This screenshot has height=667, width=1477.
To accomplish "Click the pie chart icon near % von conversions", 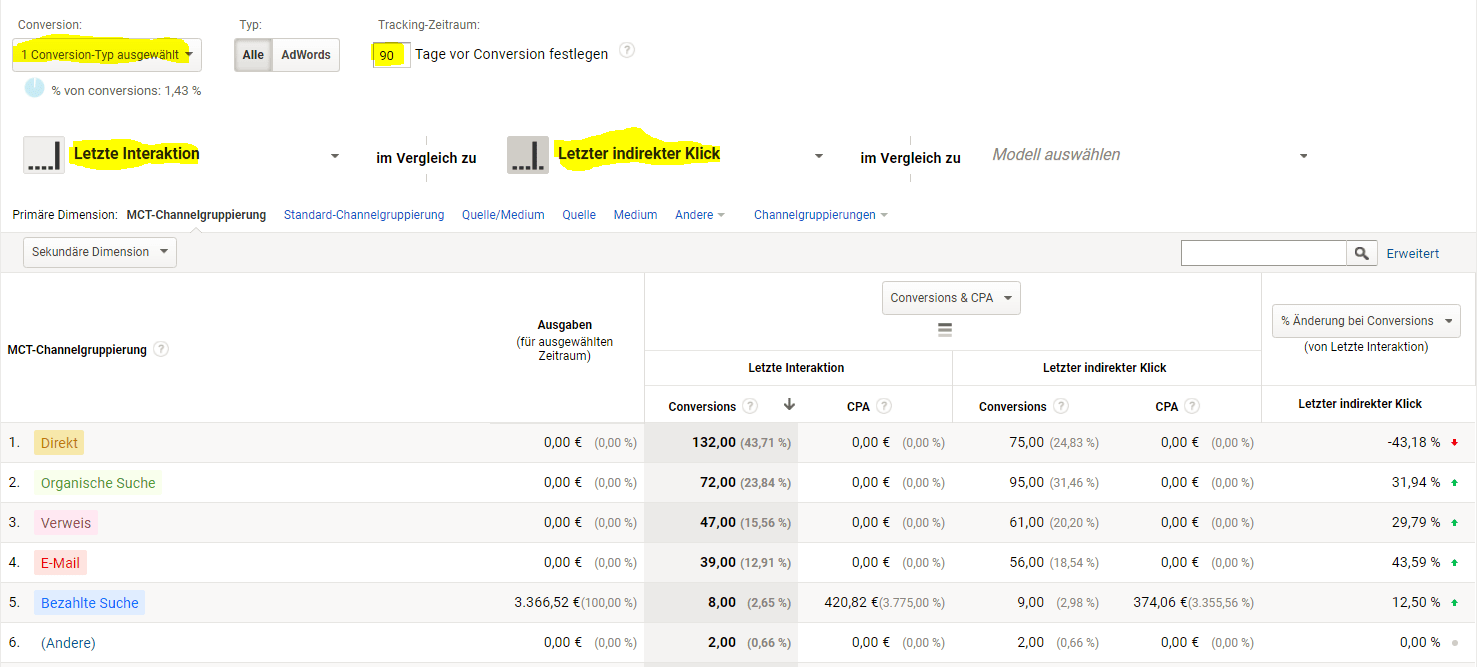I will point(33,88).
